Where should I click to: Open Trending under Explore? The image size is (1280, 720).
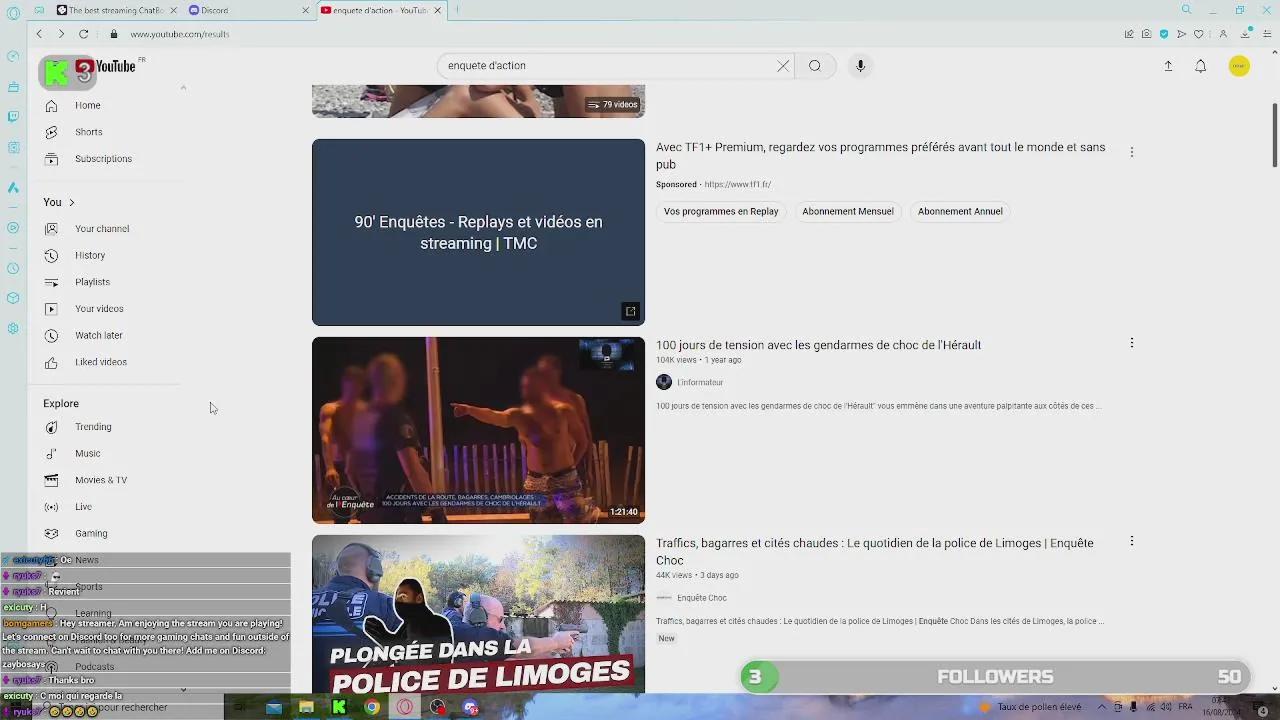93,427
